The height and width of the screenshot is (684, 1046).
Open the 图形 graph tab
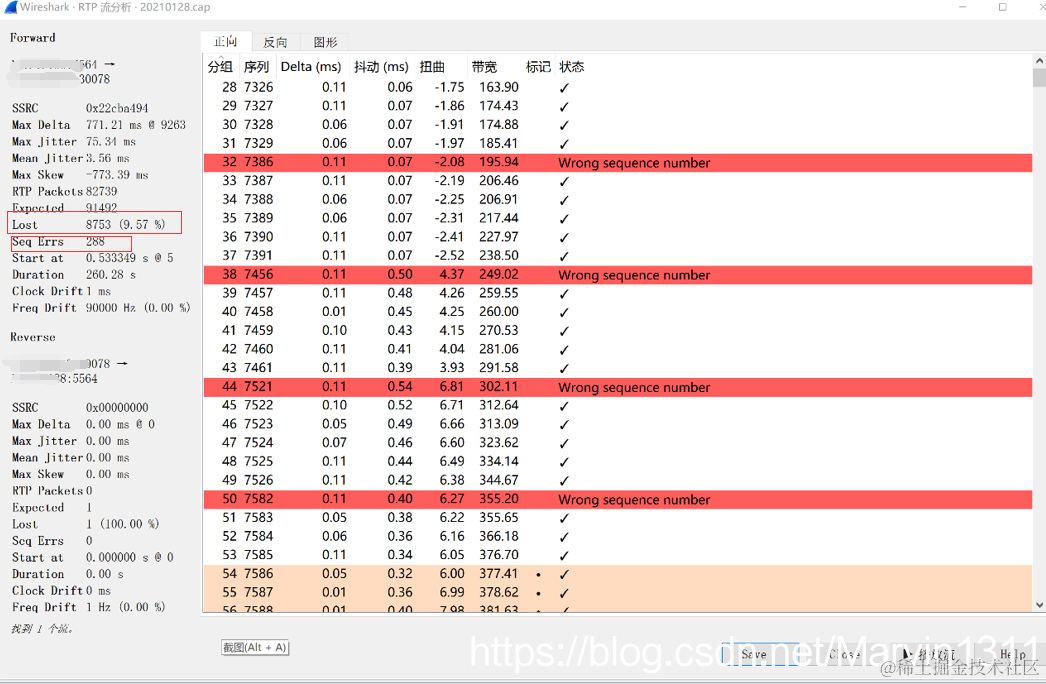coord(325,42)
